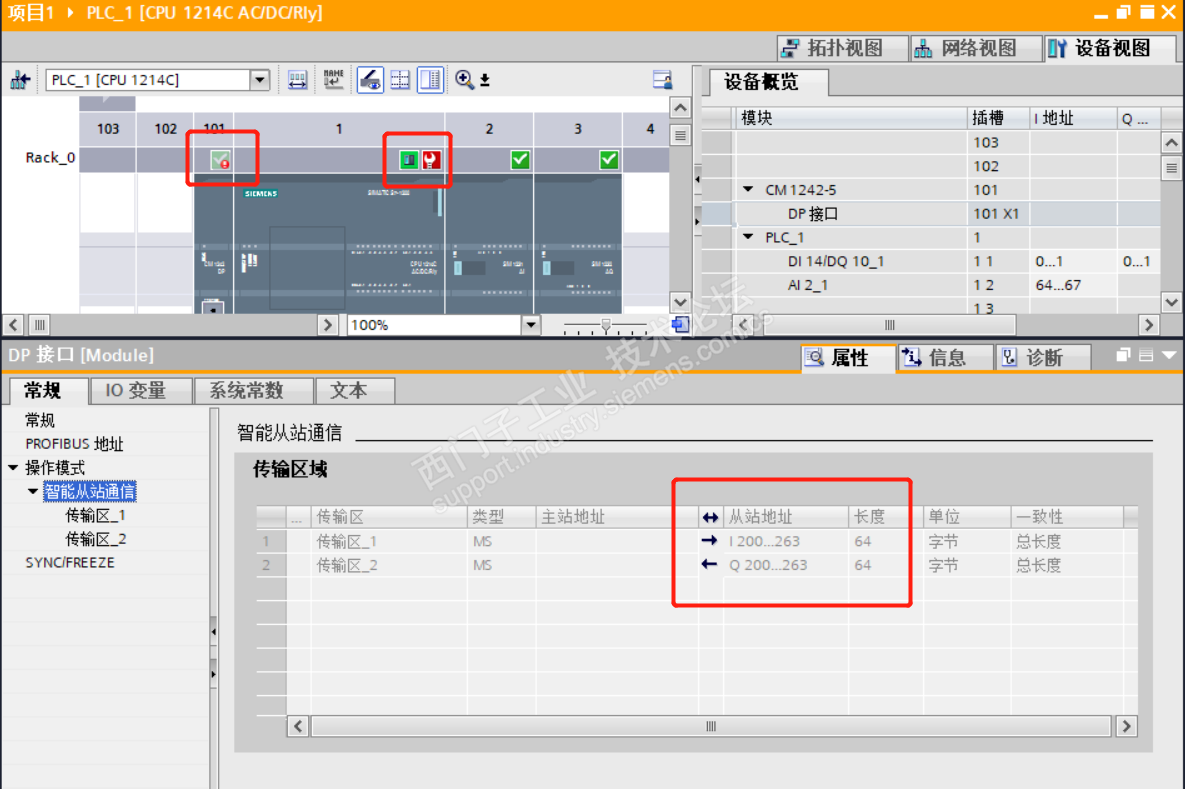Click the DI 14/DQ 10_1 row

click(x=931, y=261)
